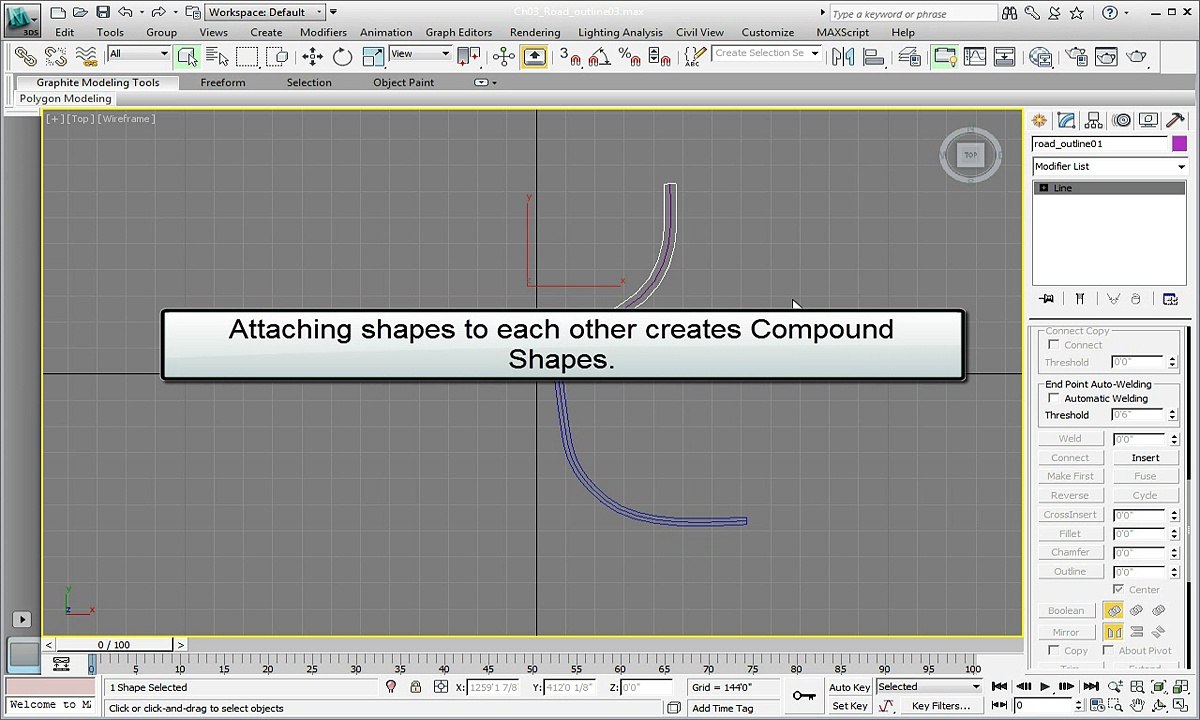Open the Utilities panel hammer icon

1176,120
